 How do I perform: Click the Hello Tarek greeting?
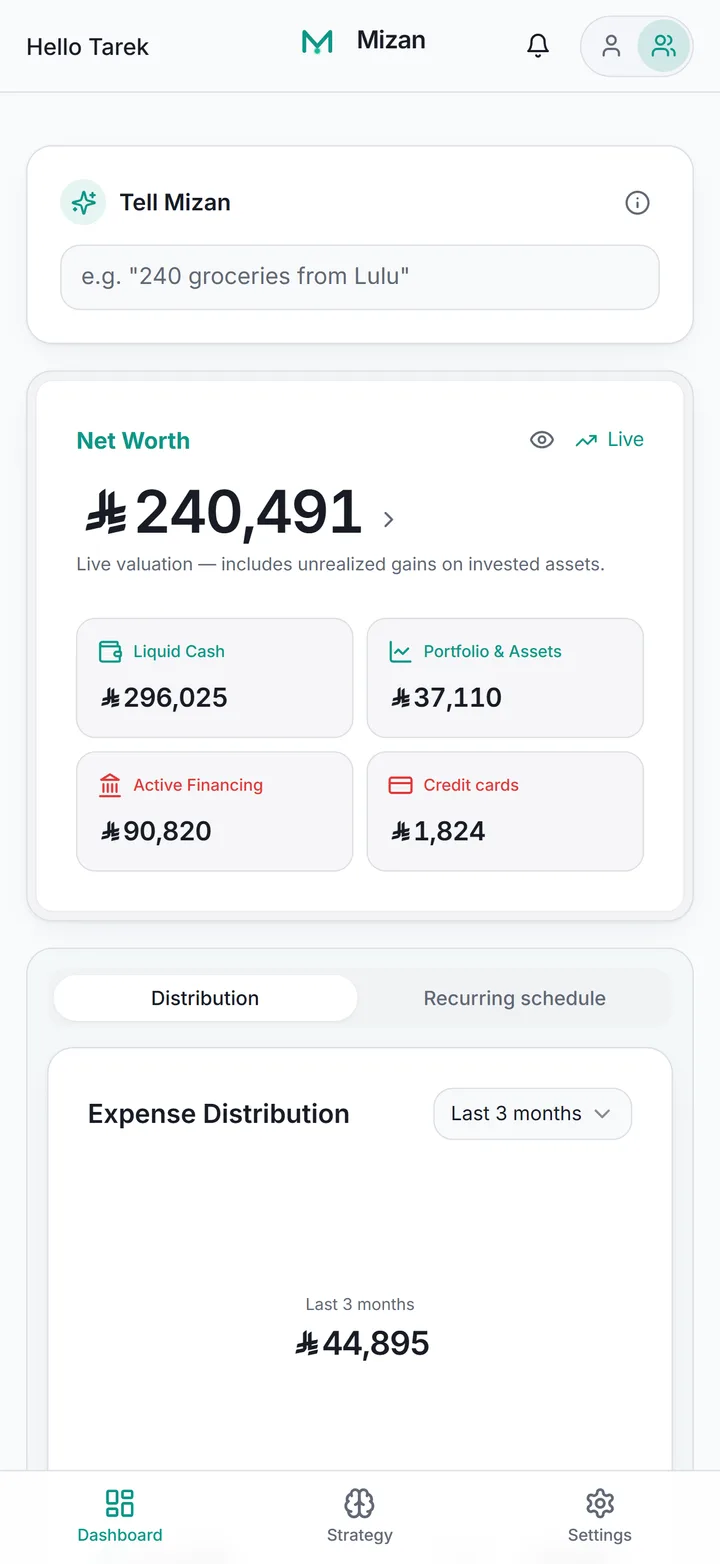point(87,47)
